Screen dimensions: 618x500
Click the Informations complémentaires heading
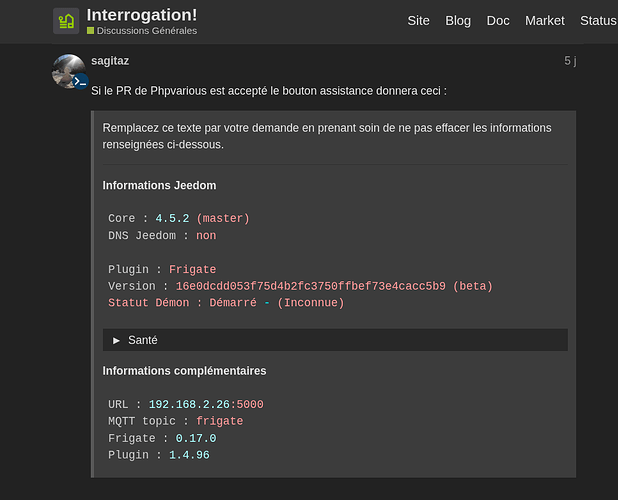[184, 371]
